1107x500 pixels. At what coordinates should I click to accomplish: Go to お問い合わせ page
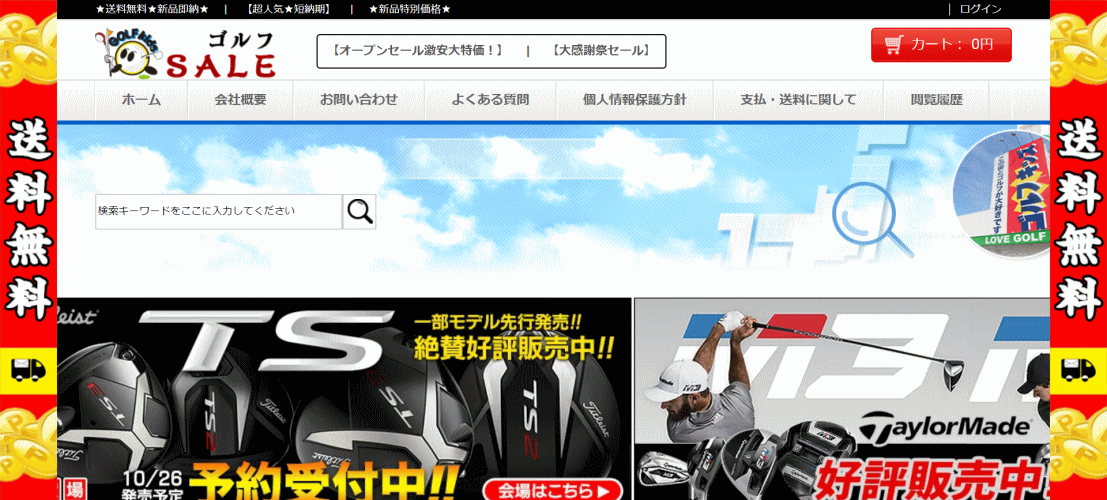[358, 100]
